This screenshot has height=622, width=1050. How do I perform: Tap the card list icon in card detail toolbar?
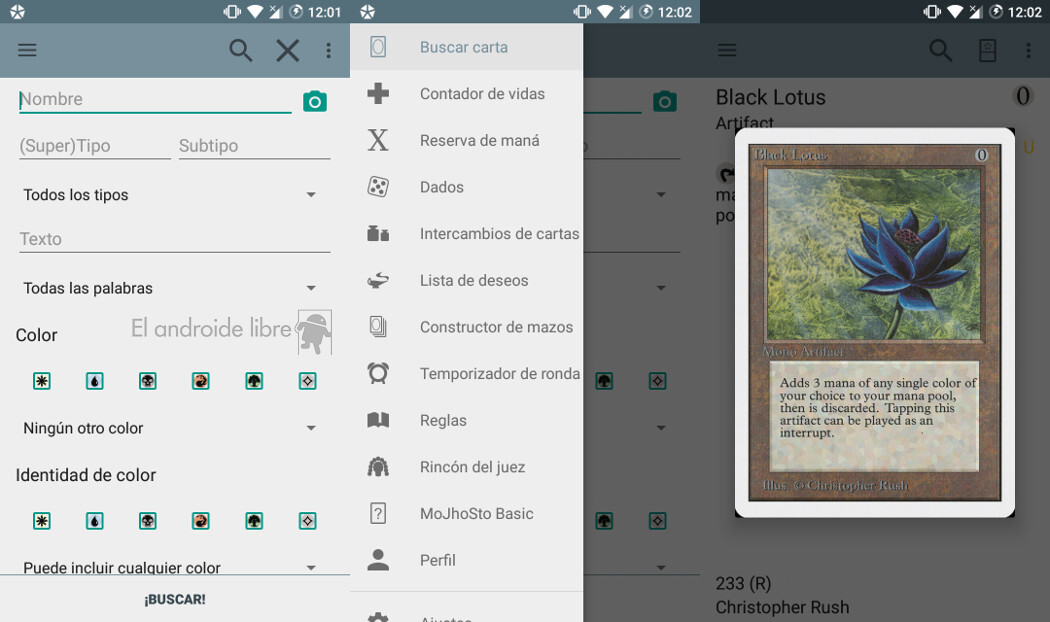click(988, 50)
